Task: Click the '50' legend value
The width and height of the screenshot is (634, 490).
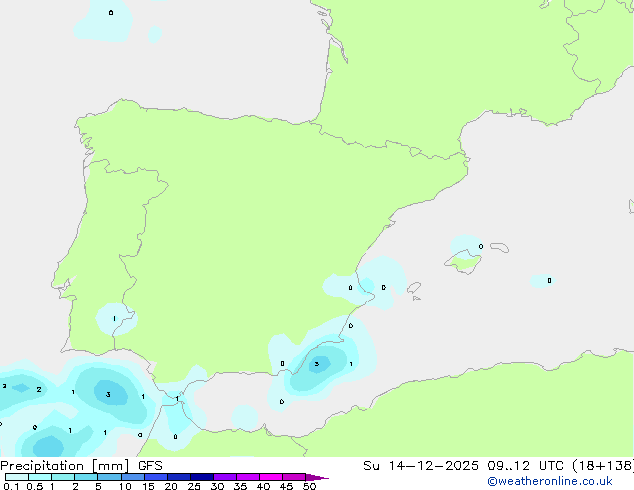Action: (x=309, y=486)
